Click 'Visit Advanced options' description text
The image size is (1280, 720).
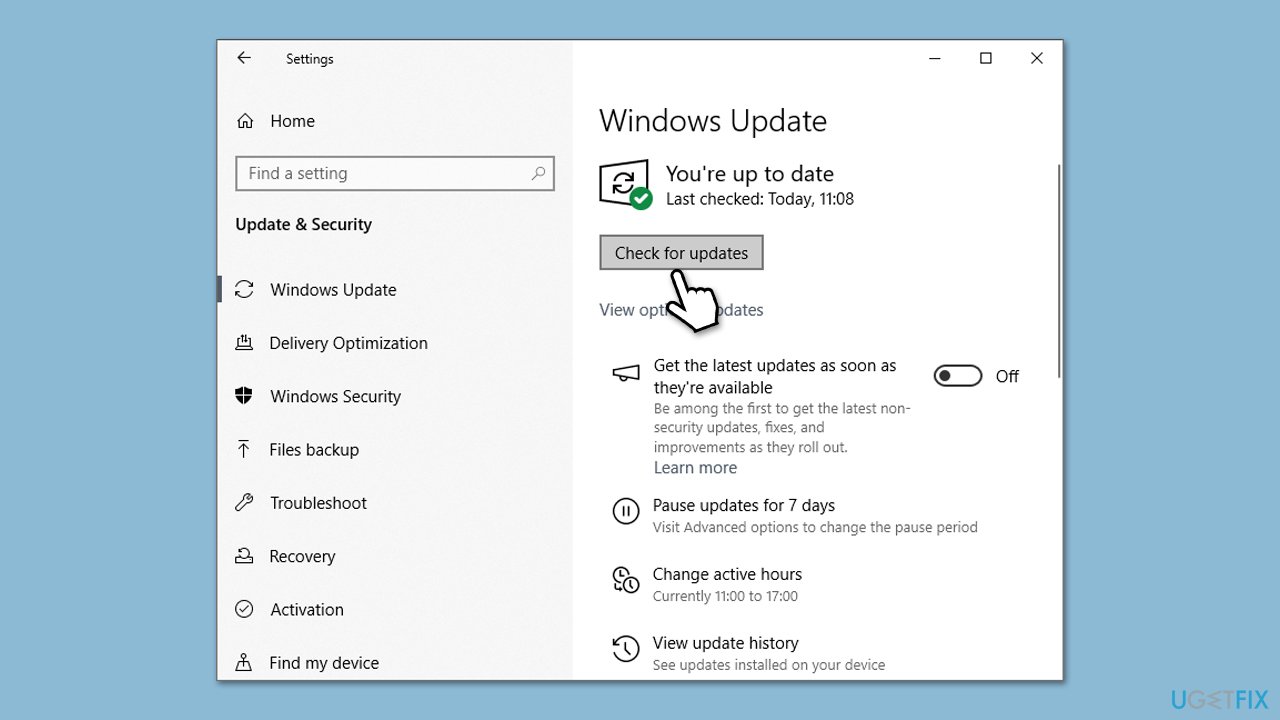coord(815,527)
